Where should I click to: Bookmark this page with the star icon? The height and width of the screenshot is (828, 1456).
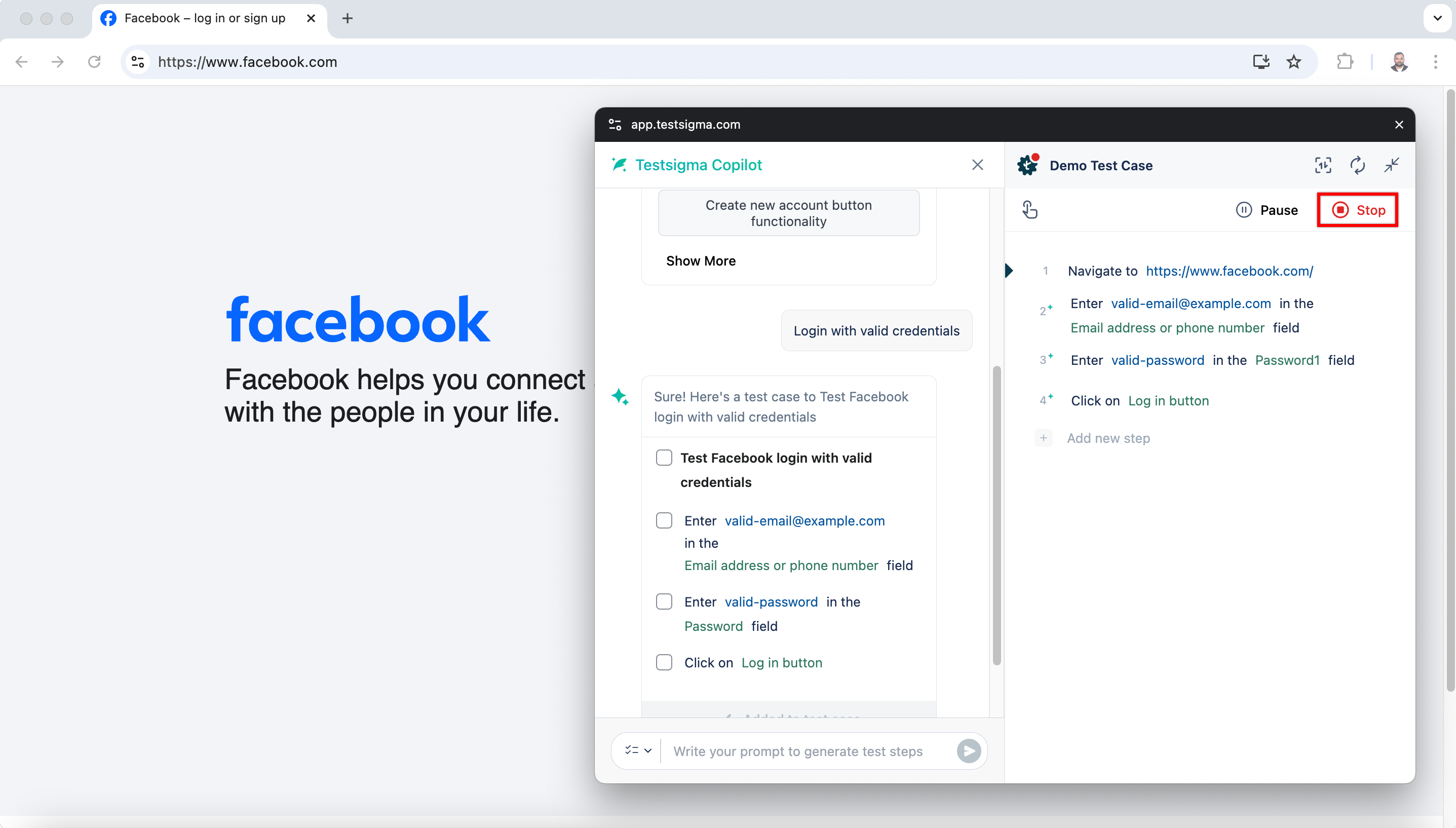pos(1293,61)
